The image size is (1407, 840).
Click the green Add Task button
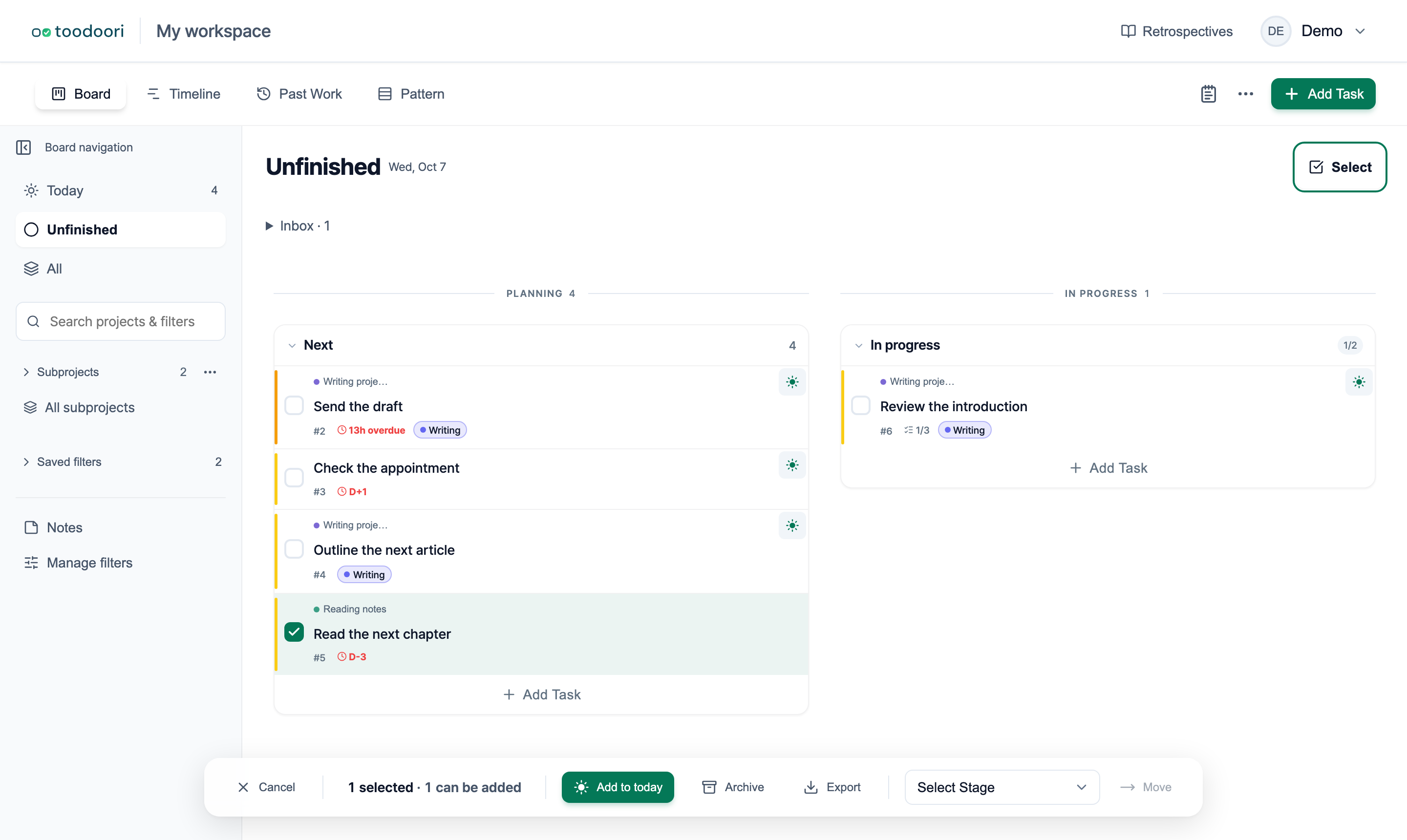pos(1323,94)
